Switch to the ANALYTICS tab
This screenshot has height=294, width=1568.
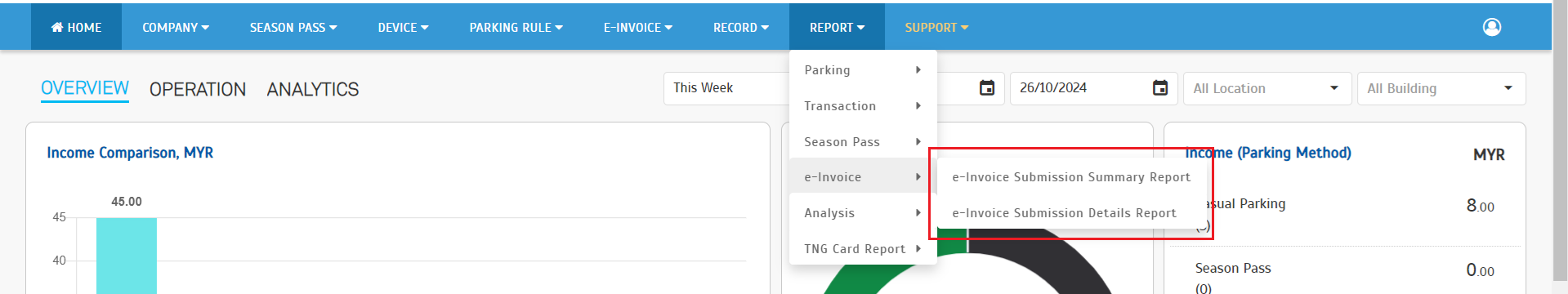pyautogui.click(x=313, y=89)
